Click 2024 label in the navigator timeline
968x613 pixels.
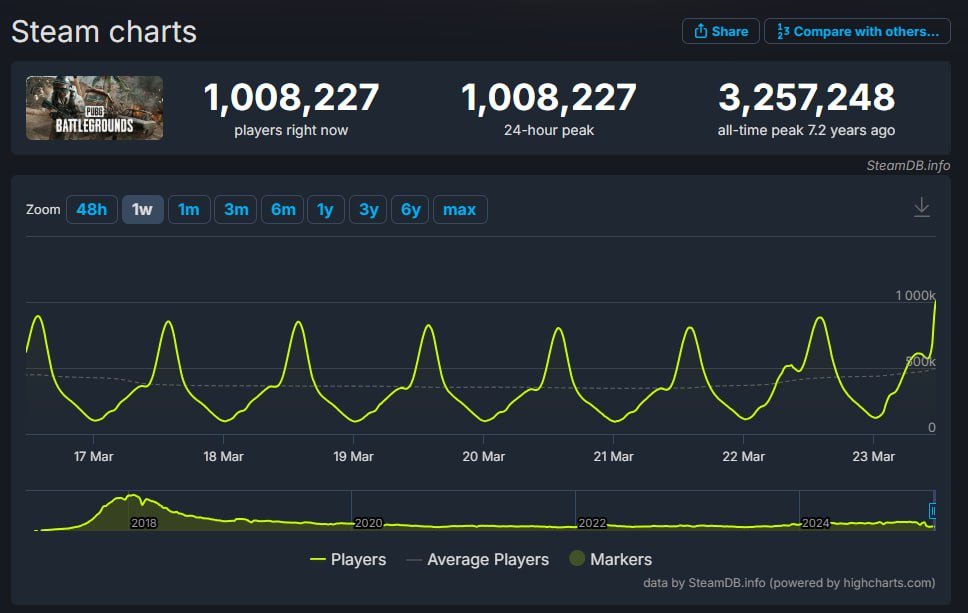click(x=816, y=523)
